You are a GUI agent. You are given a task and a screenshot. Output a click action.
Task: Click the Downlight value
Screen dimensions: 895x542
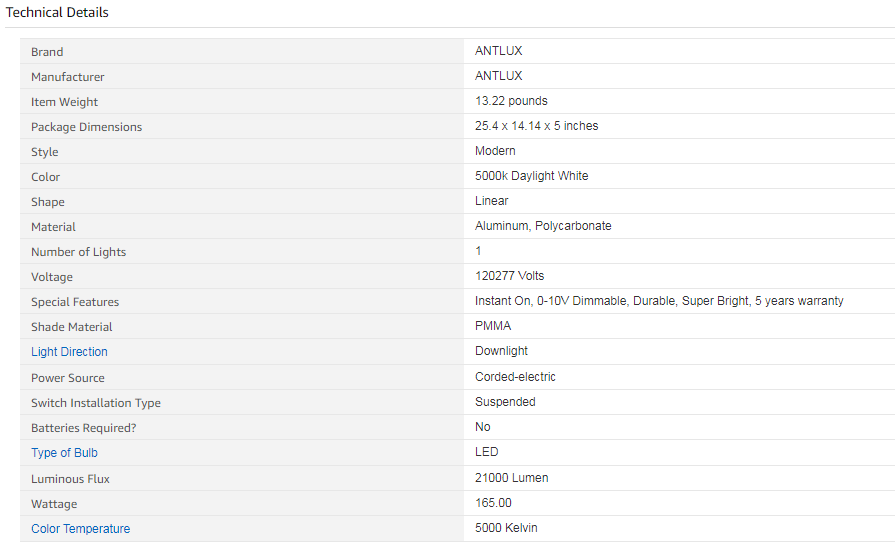(x=501, y=351)
